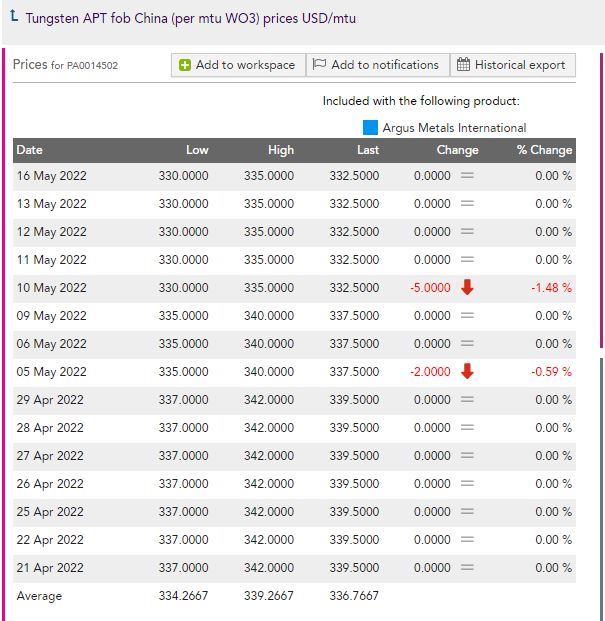The image size is (605, 621).
Task: Sort by the Date column header
Action: pos(30,150)
